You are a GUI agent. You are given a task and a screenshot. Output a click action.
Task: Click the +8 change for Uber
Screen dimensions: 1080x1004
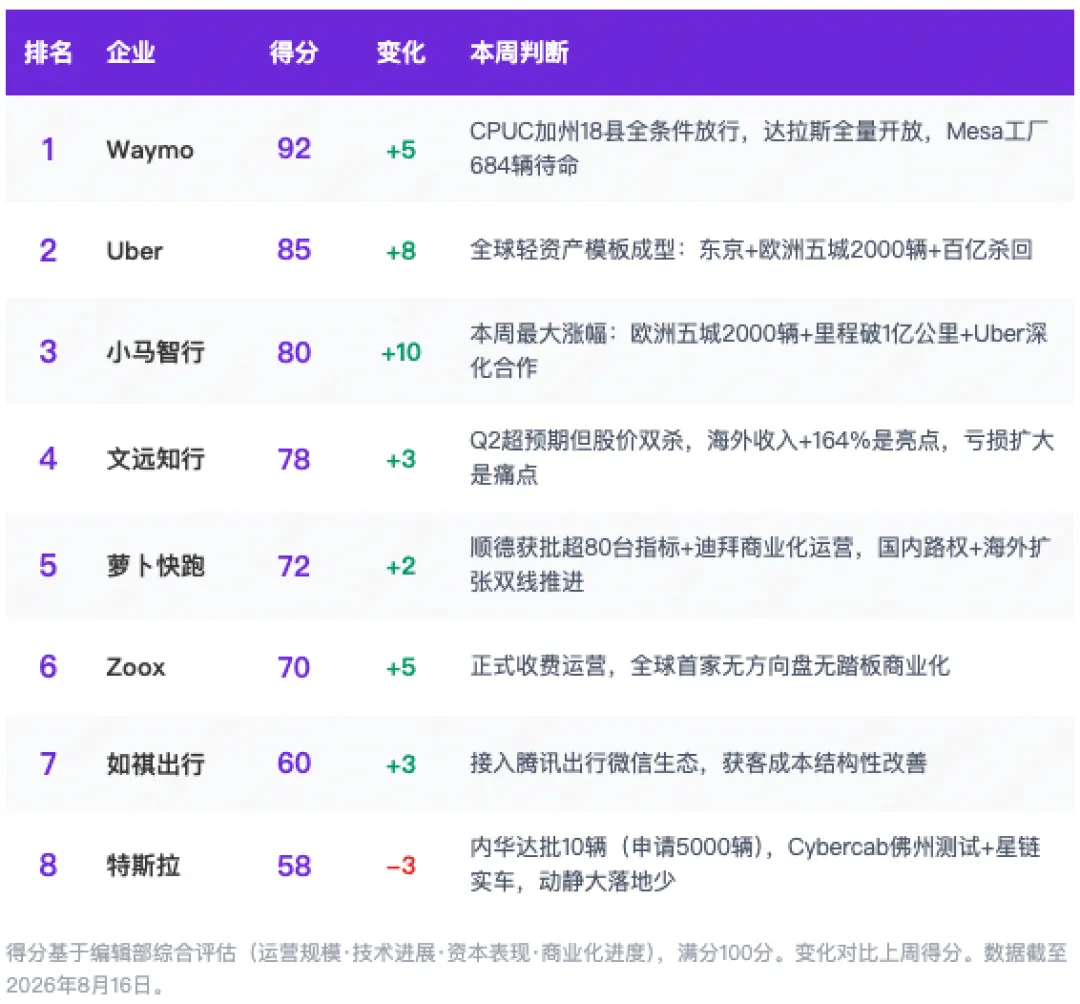401,251
